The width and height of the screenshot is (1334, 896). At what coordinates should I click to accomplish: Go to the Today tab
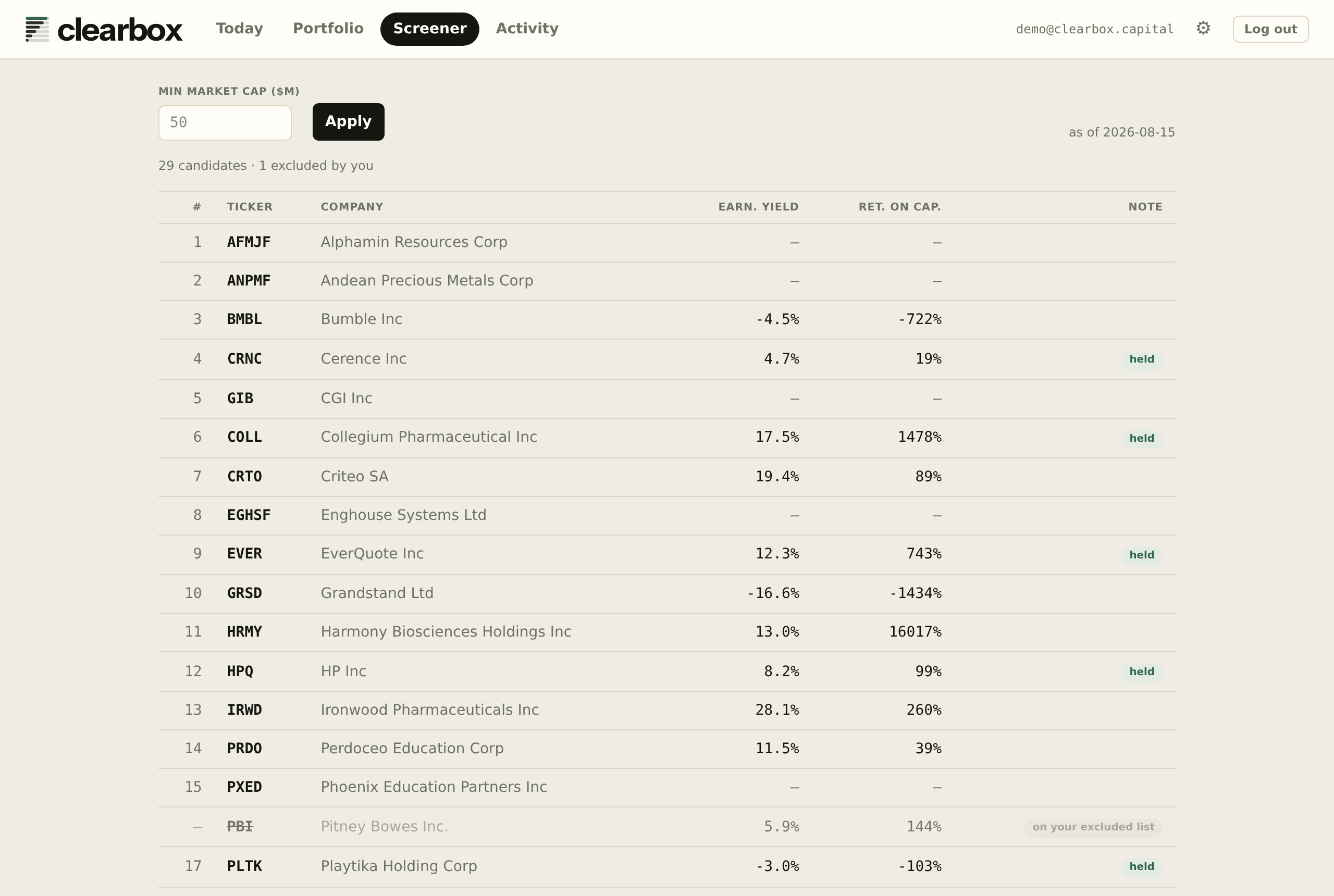click(240, 29)
